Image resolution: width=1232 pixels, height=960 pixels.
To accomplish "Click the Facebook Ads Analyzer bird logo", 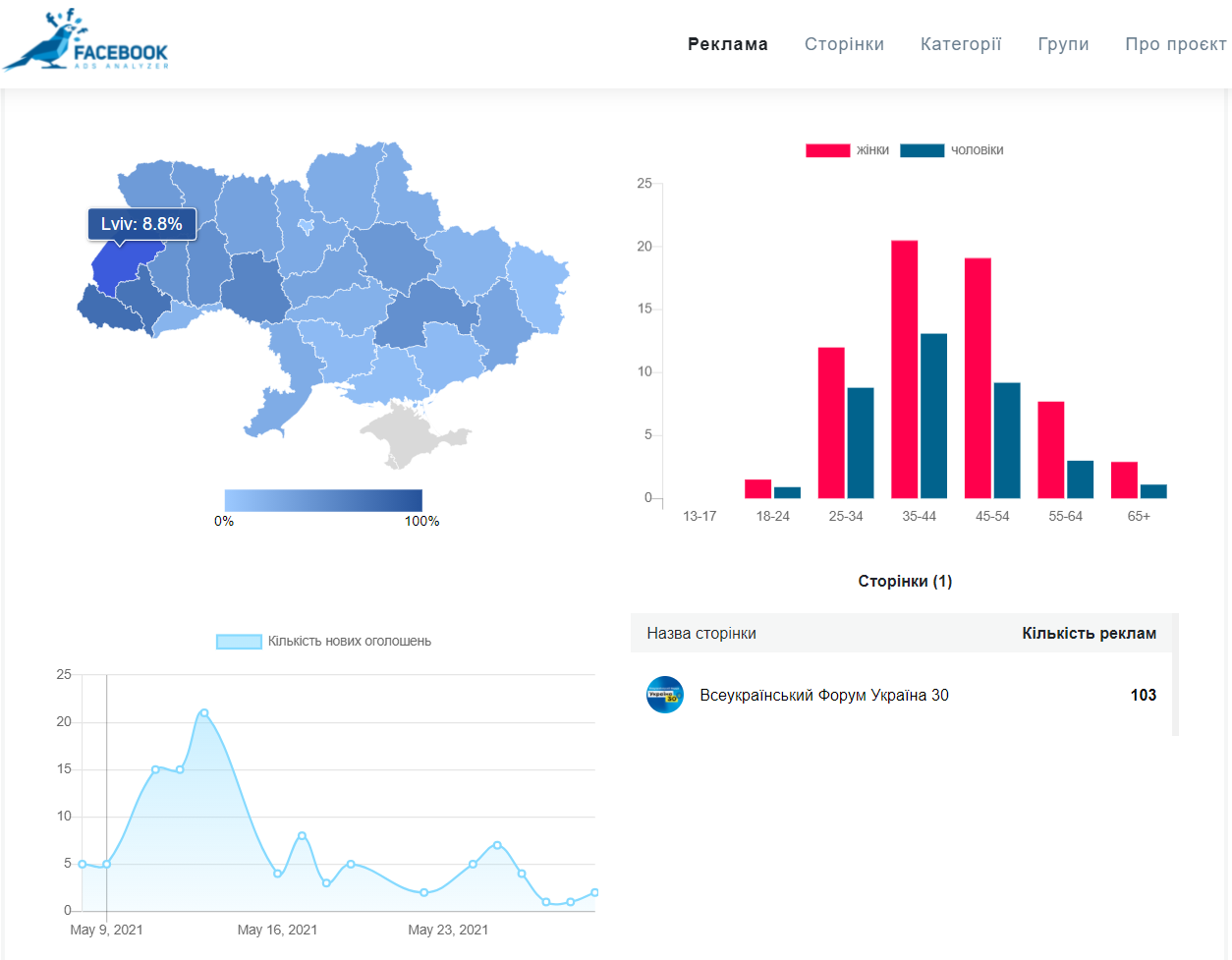I will pyautogui.click(x=85, y=41).
